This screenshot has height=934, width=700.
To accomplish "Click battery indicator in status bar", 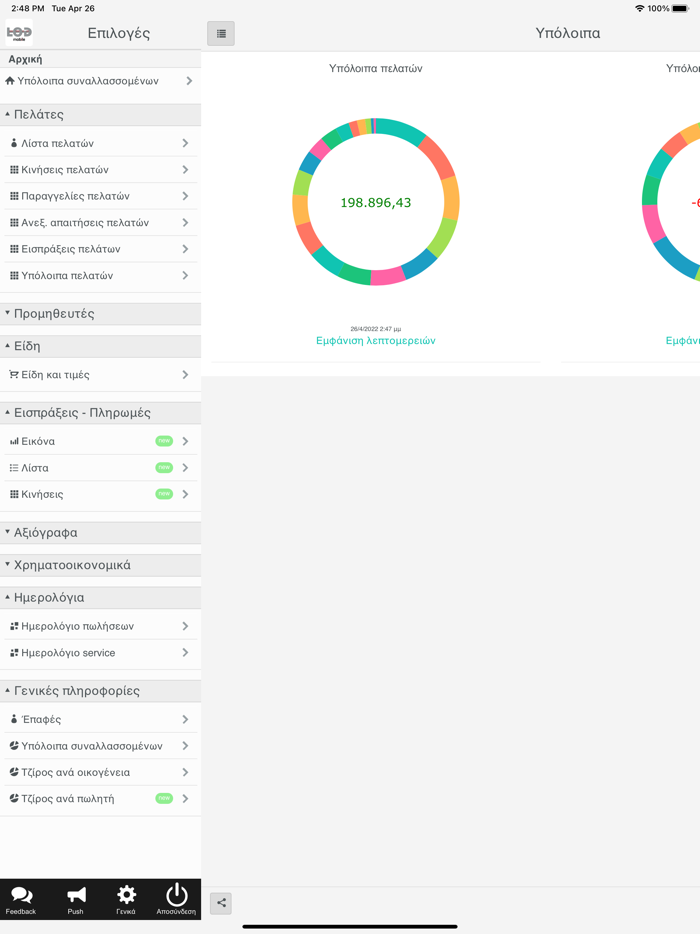I will tap(680, 8).
